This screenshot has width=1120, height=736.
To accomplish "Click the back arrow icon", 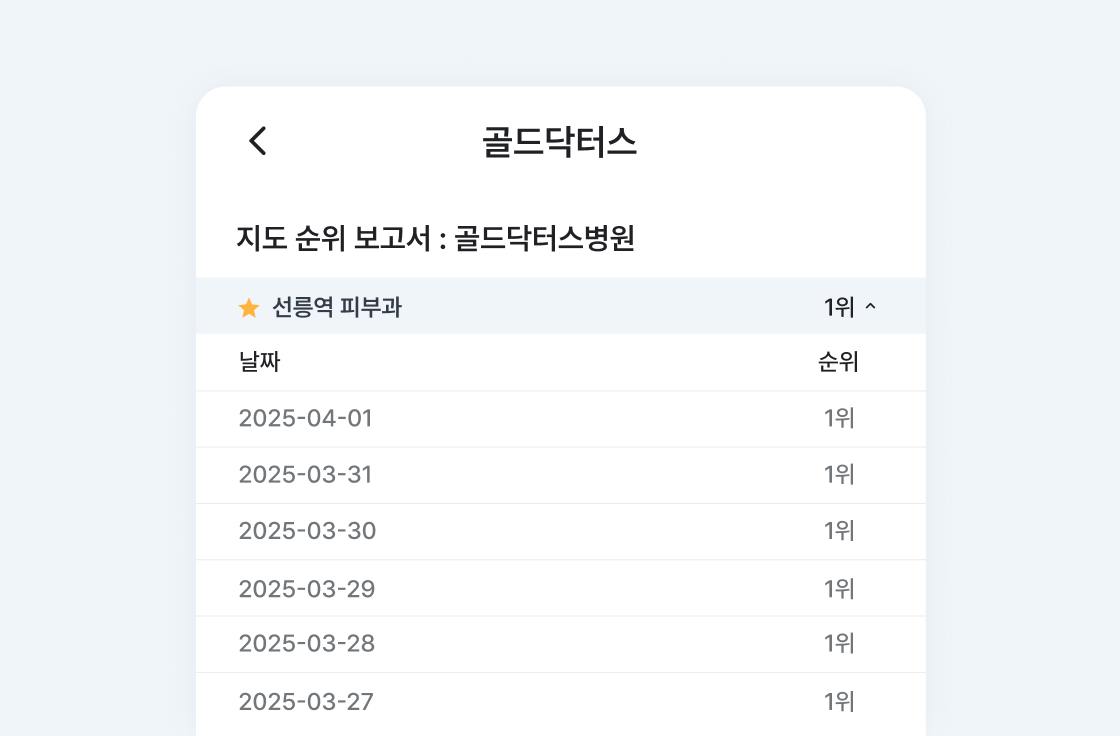I will [x=258, y=141].
